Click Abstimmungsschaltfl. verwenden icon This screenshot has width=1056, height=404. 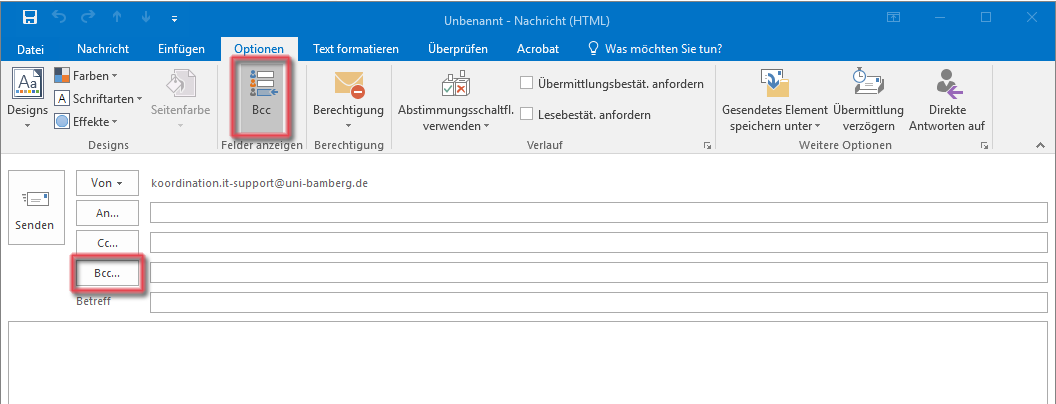[x=455, y=83]
